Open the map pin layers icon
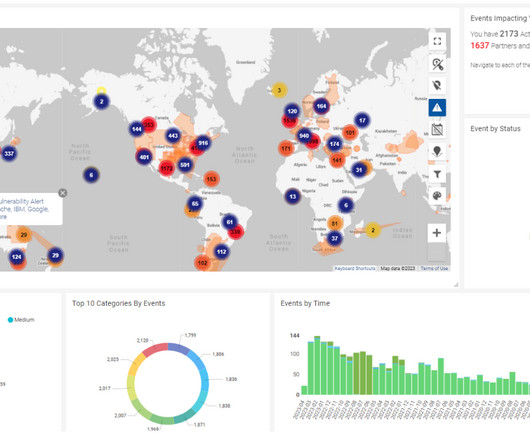Viewport: 530px width, 442px height. point(437,151)
